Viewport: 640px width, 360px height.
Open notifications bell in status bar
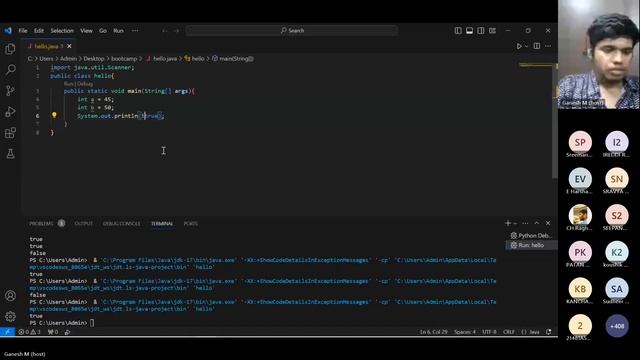point(549,332)
